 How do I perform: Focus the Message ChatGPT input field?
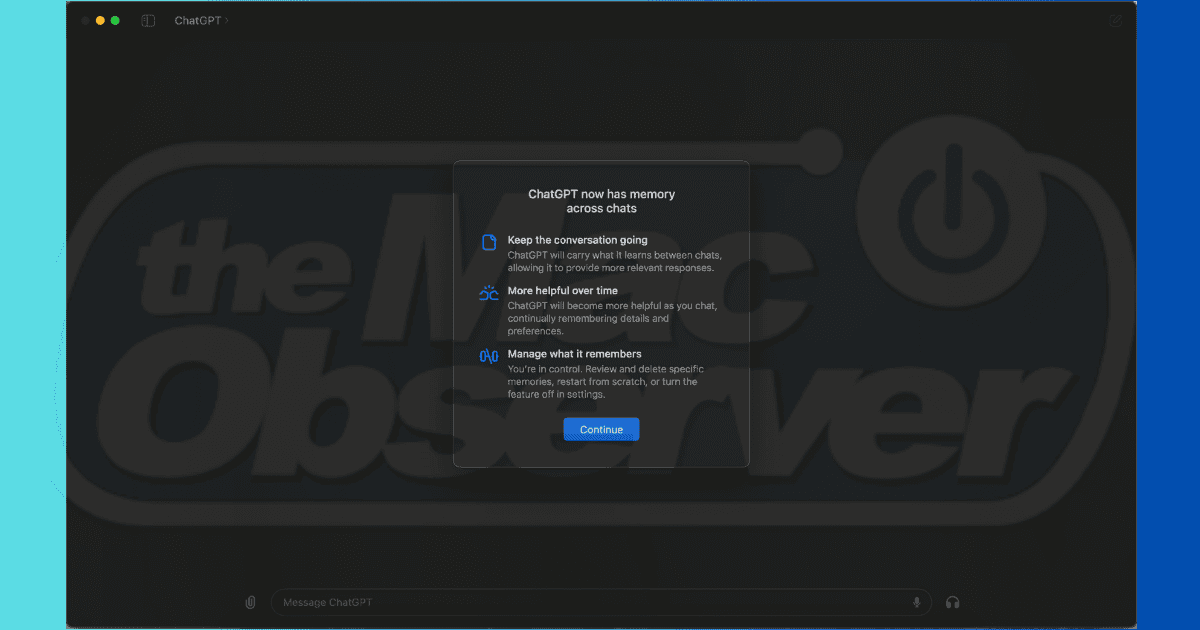click(x=590, y=602)
